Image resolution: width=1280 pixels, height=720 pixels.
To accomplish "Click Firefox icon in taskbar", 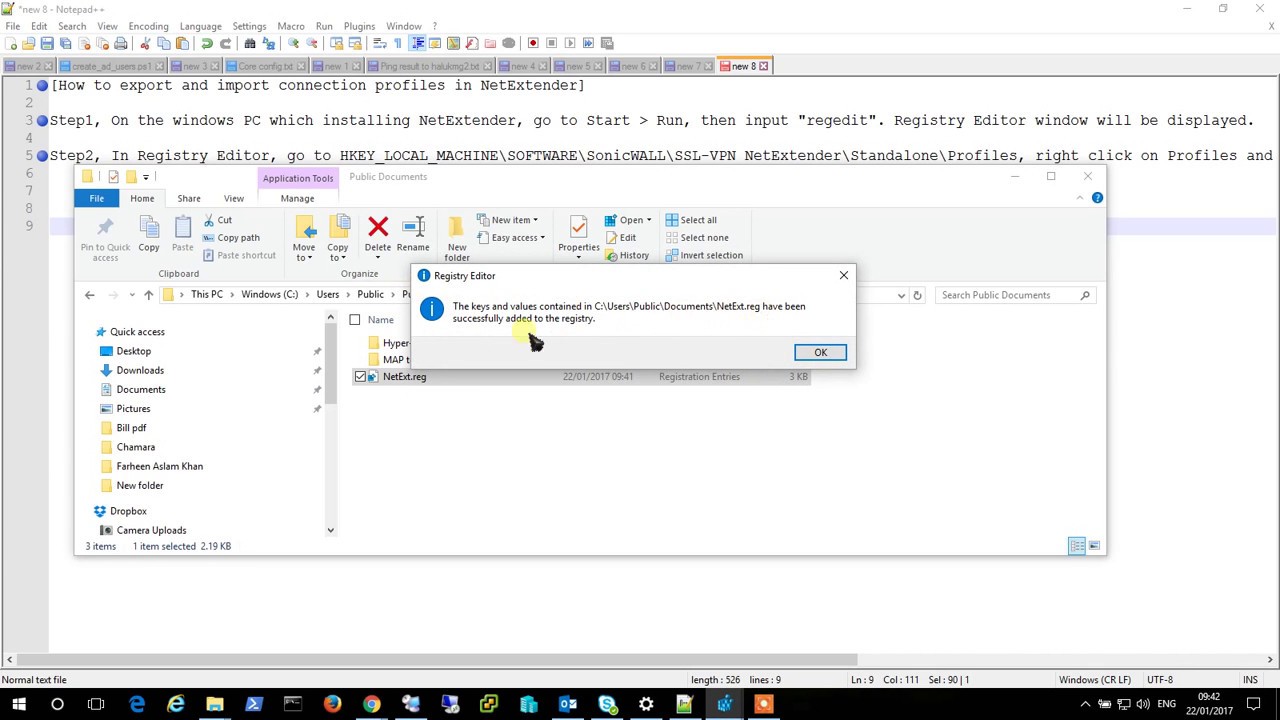I will 332,705.
